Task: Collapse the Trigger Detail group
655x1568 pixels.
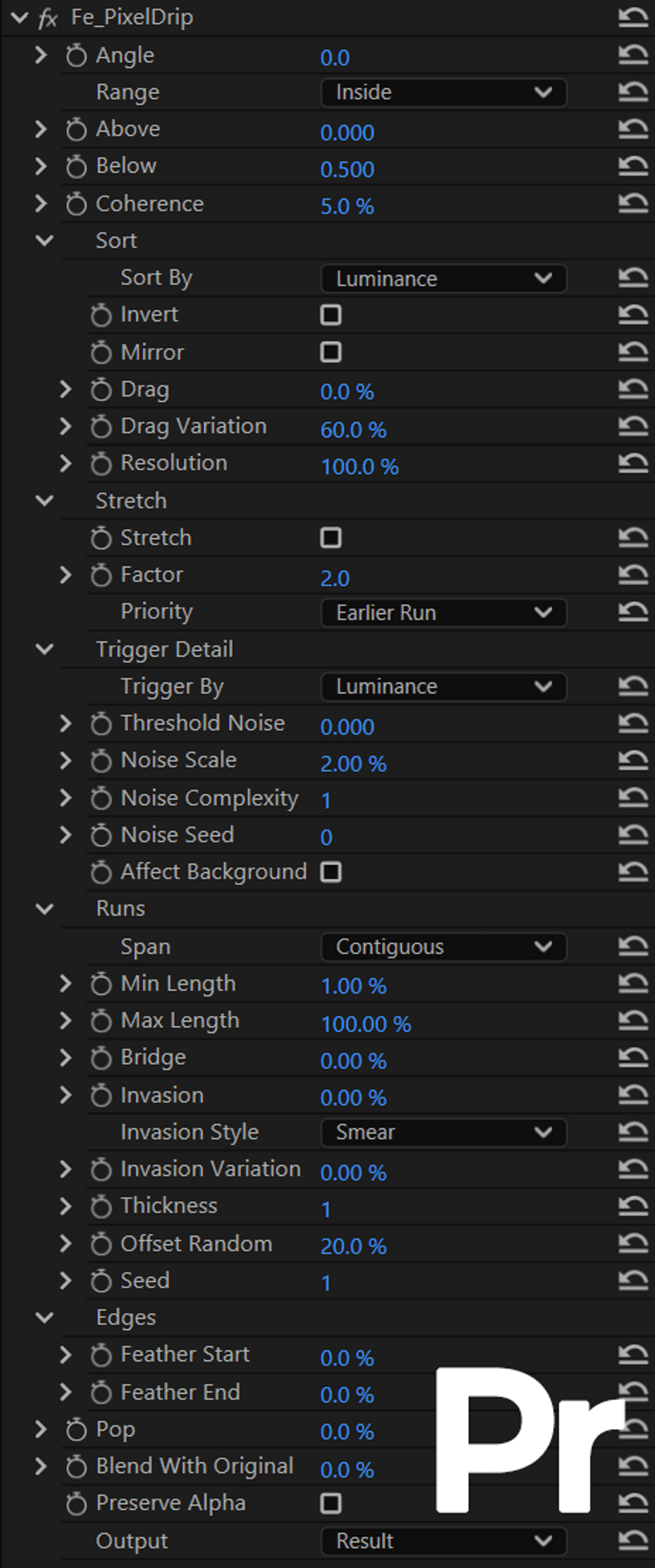Action: 44,650
